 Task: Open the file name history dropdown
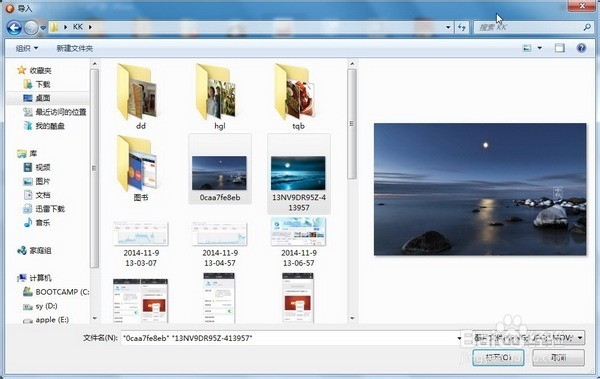(459, 338)
